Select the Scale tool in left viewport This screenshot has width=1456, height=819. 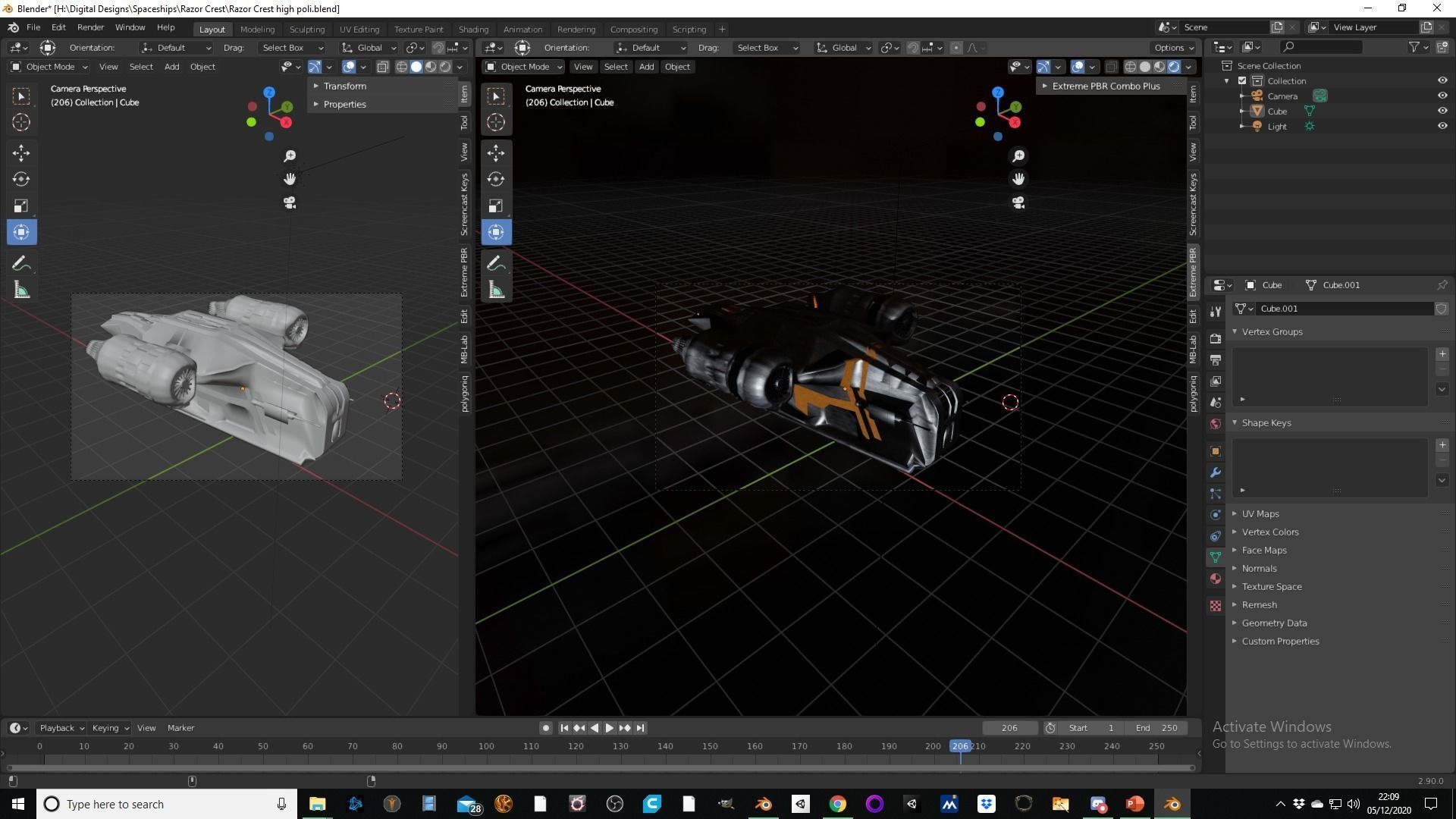pos(21,206)
